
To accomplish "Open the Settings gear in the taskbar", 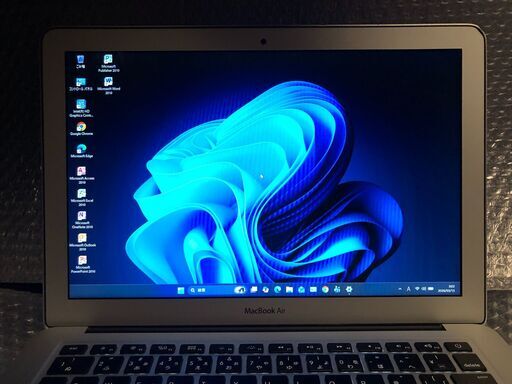I will [x=349, y=289].
